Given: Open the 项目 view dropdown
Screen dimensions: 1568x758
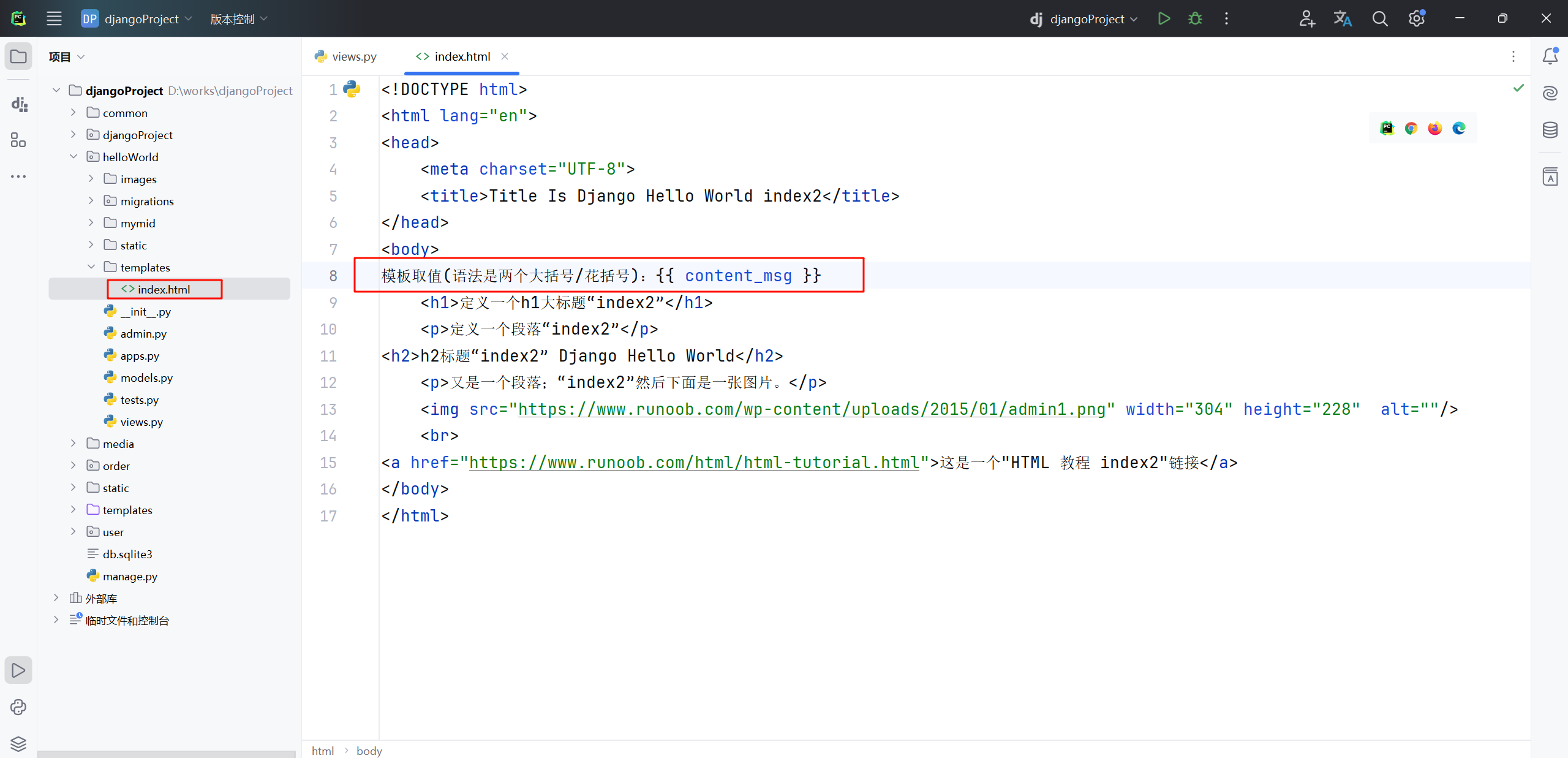Looking at the screenshot, I should coord(67,57).
